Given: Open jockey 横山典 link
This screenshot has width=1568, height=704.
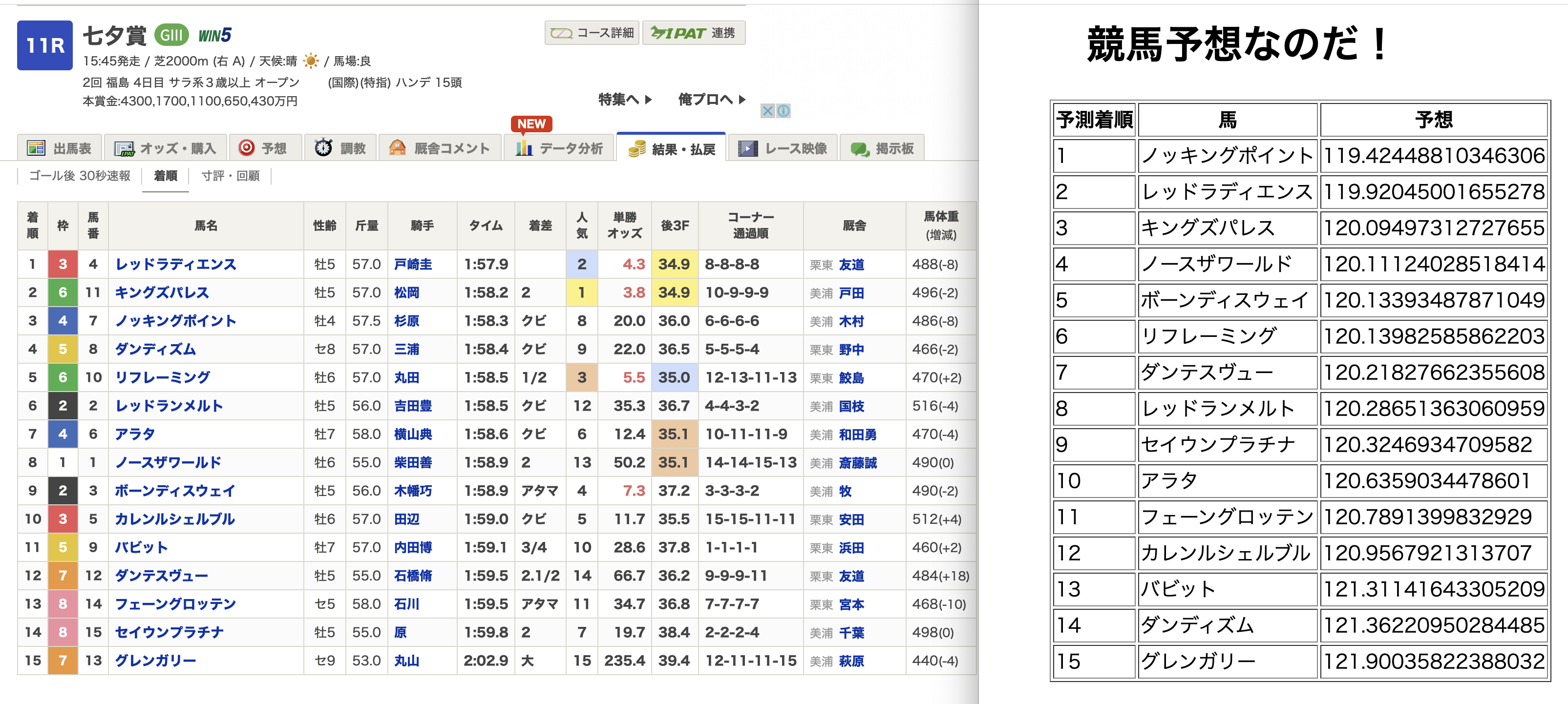Looking at the screenshot, I should point(413,434).
